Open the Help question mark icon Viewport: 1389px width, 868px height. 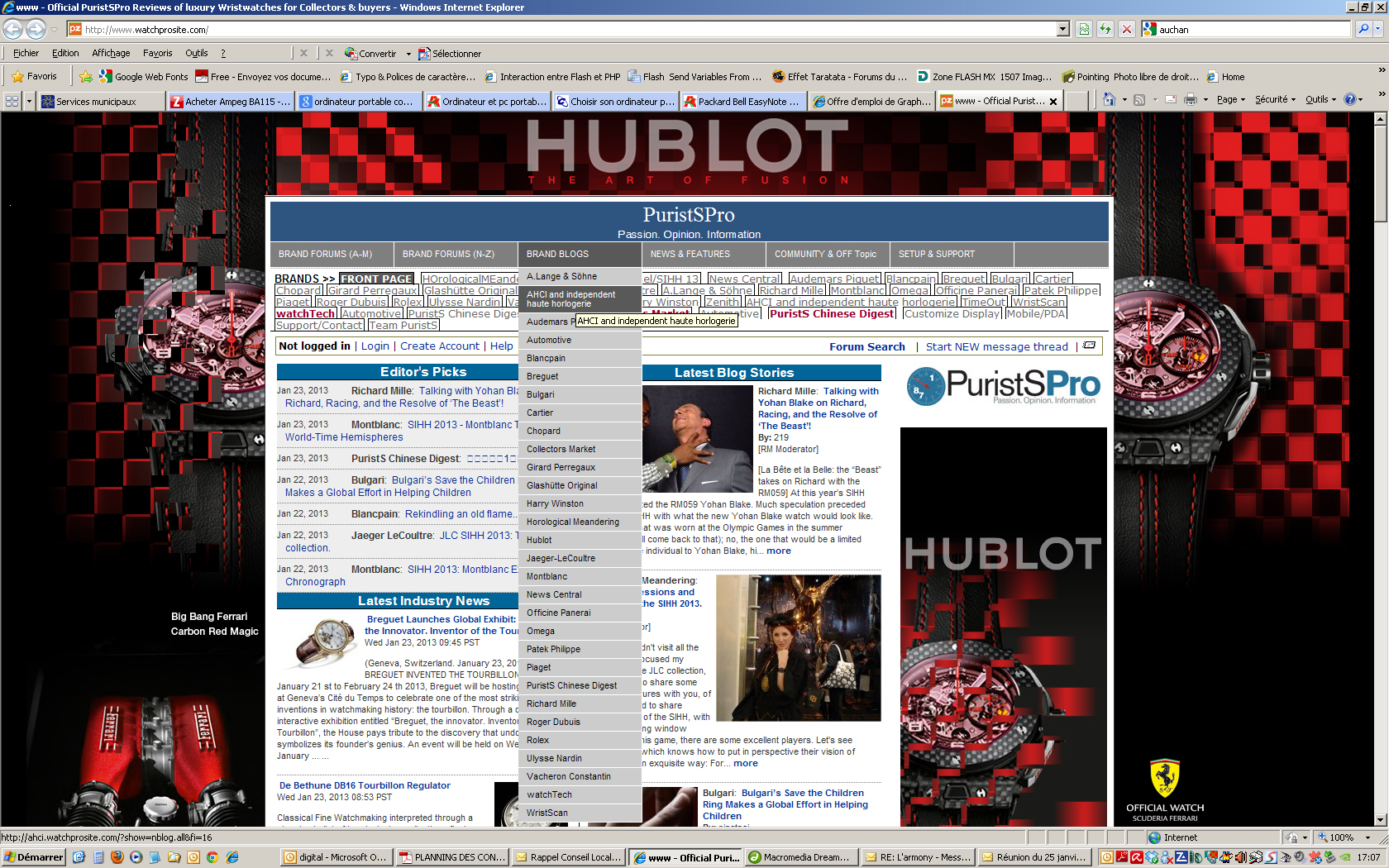click(x=1350, y=100)
